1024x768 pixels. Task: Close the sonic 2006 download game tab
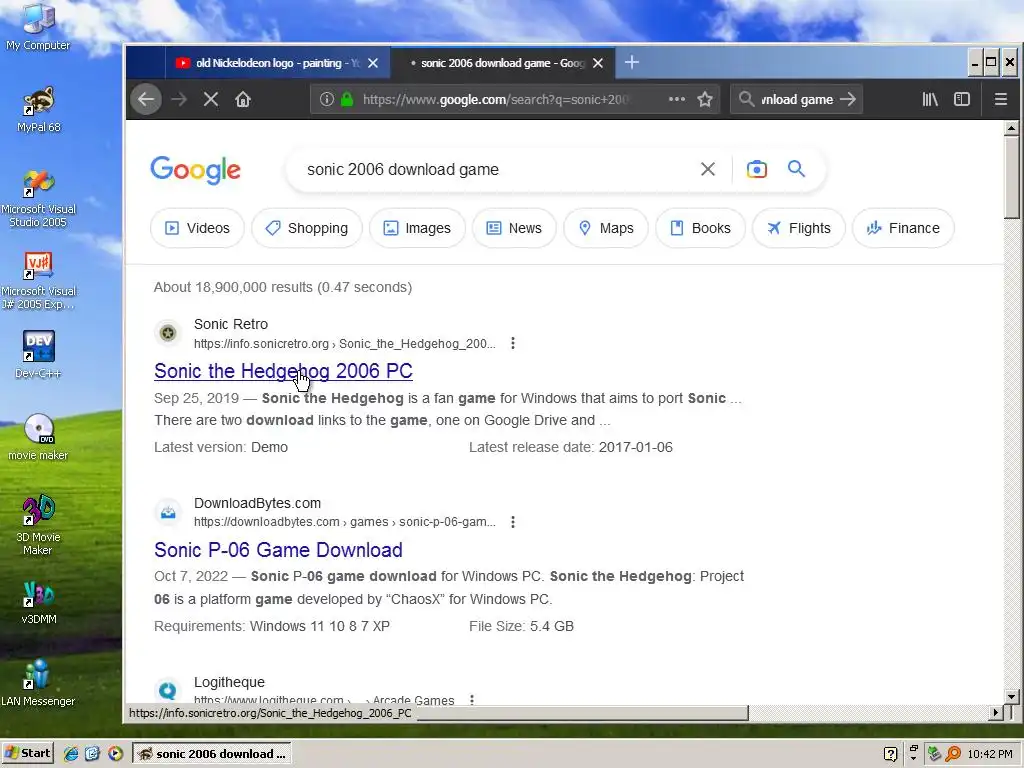pyautogui.click(x=598, y=63)
